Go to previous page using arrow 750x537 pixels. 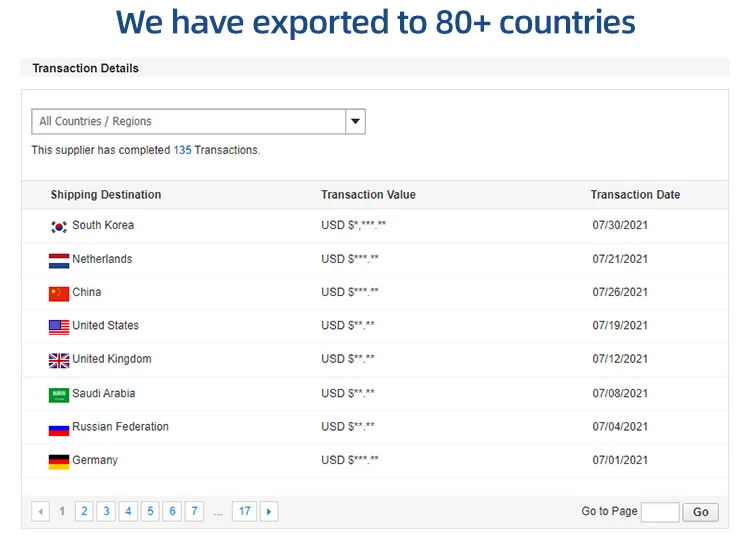coord(41,512)
